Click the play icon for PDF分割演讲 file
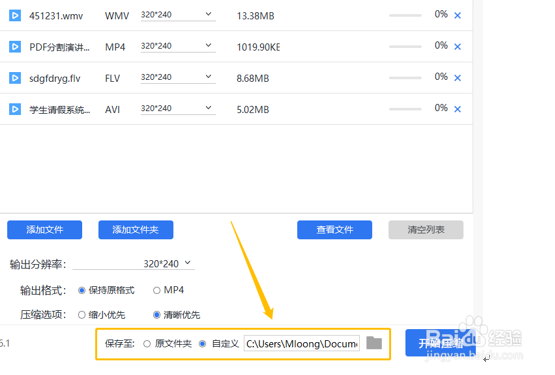555x375 pixels. point(15,47)
